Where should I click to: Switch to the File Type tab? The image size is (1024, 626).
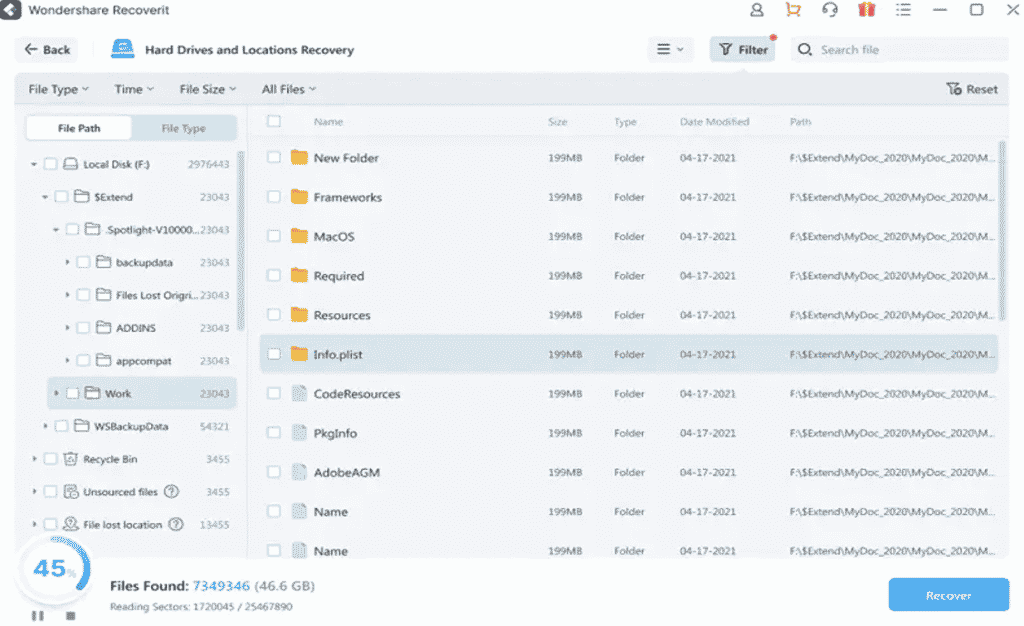(x=184, y=128)
